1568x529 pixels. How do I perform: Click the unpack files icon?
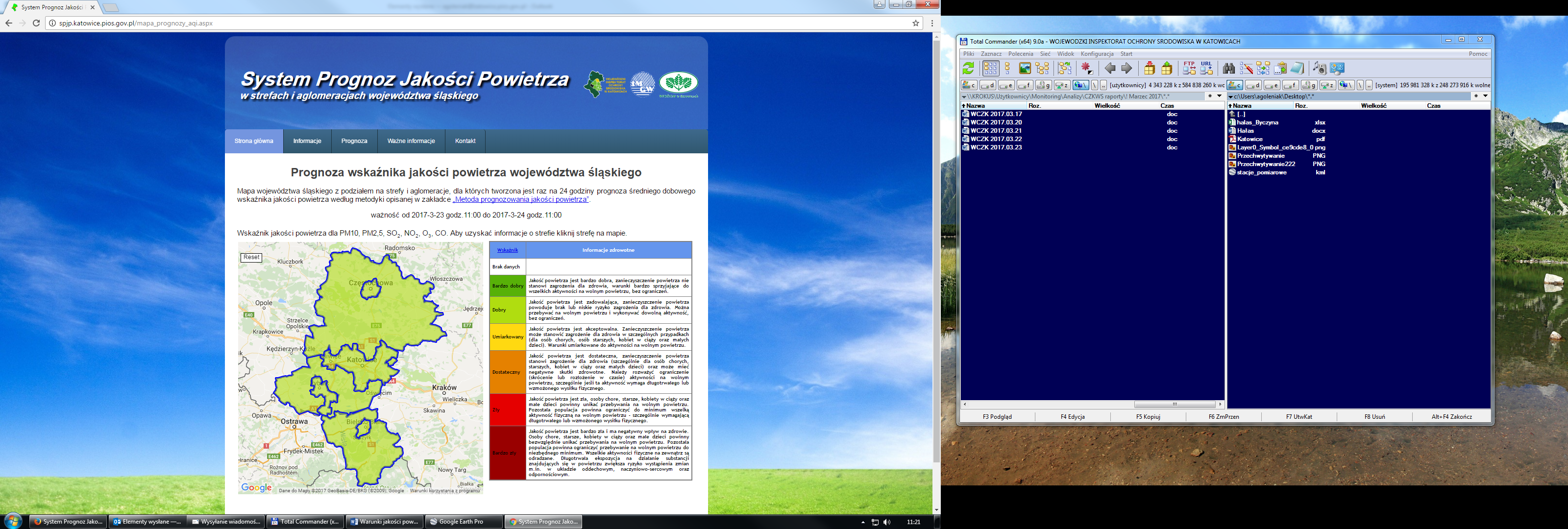point(1167,68)
